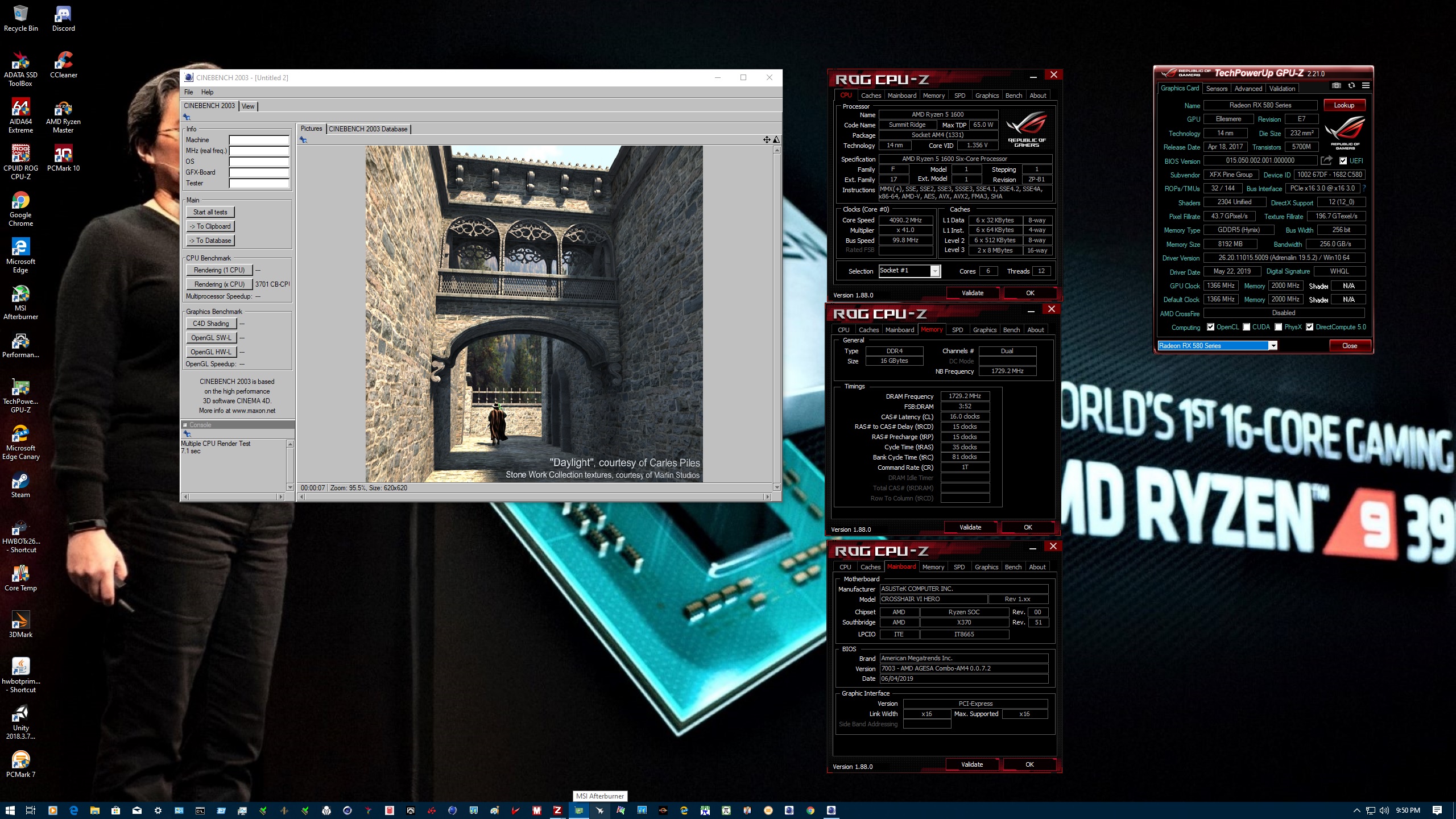Open the Cinebench Help menu
1456x819 pixels.
click(207, 92)
